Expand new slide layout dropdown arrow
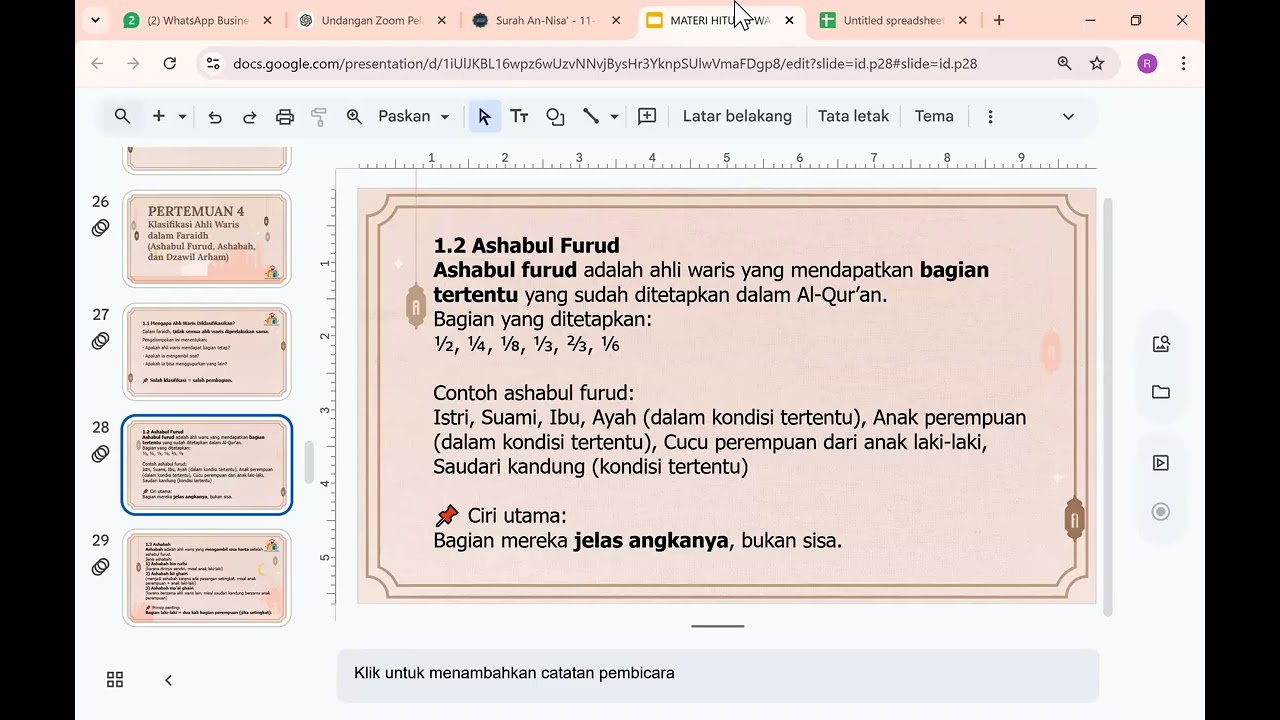 [182, 117]
